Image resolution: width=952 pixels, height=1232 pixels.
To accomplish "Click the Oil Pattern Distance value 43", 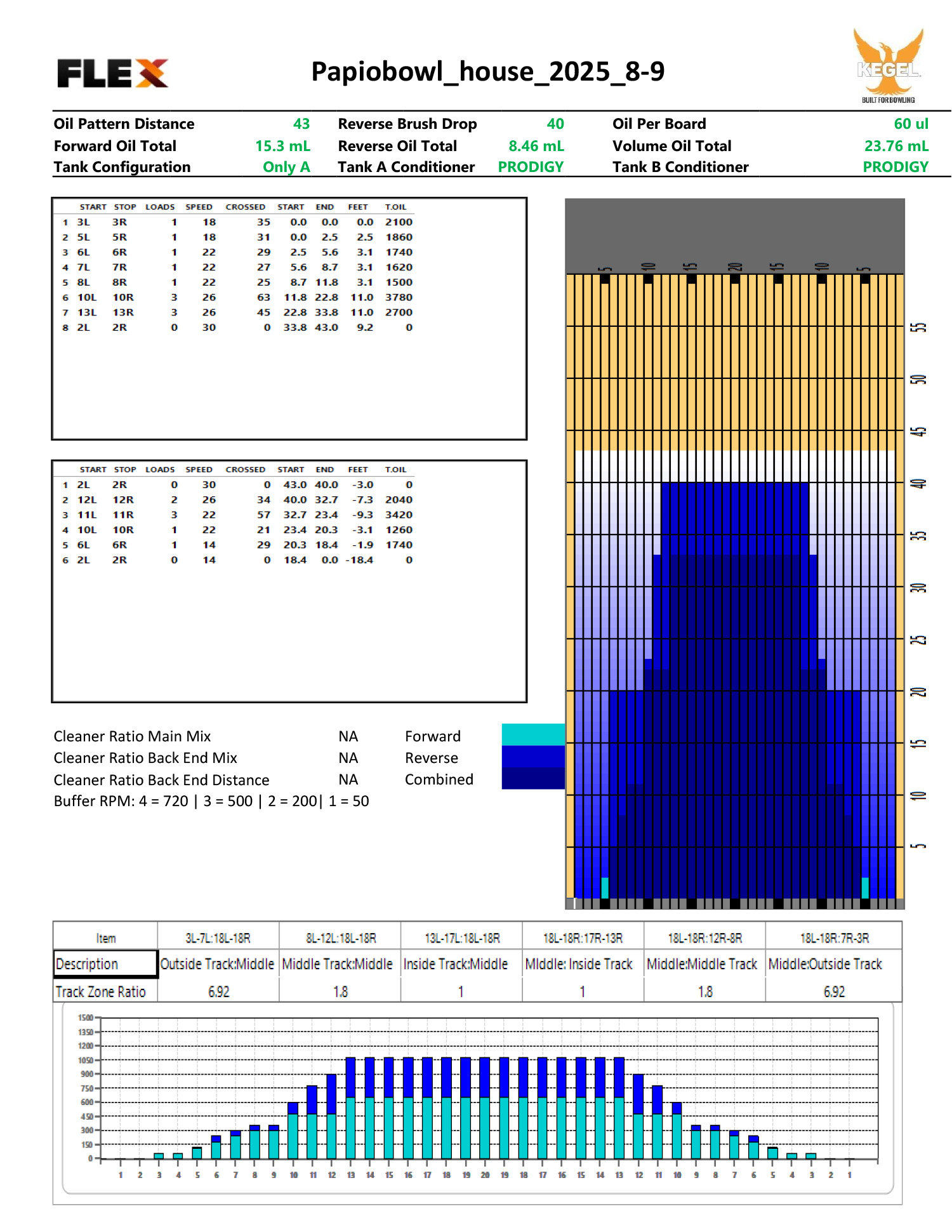I will click(301, 124).
